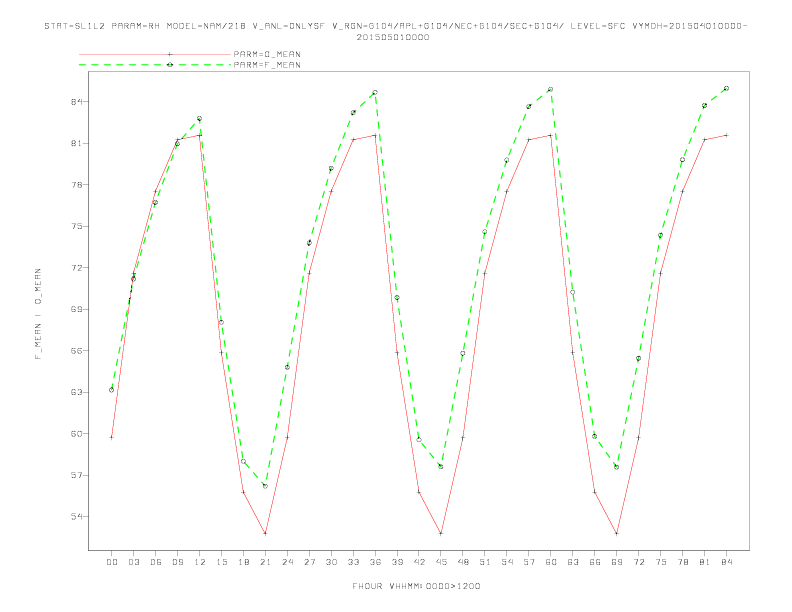Click the x-axis hour label 54

pyautogui.click(x=507, y=562)
